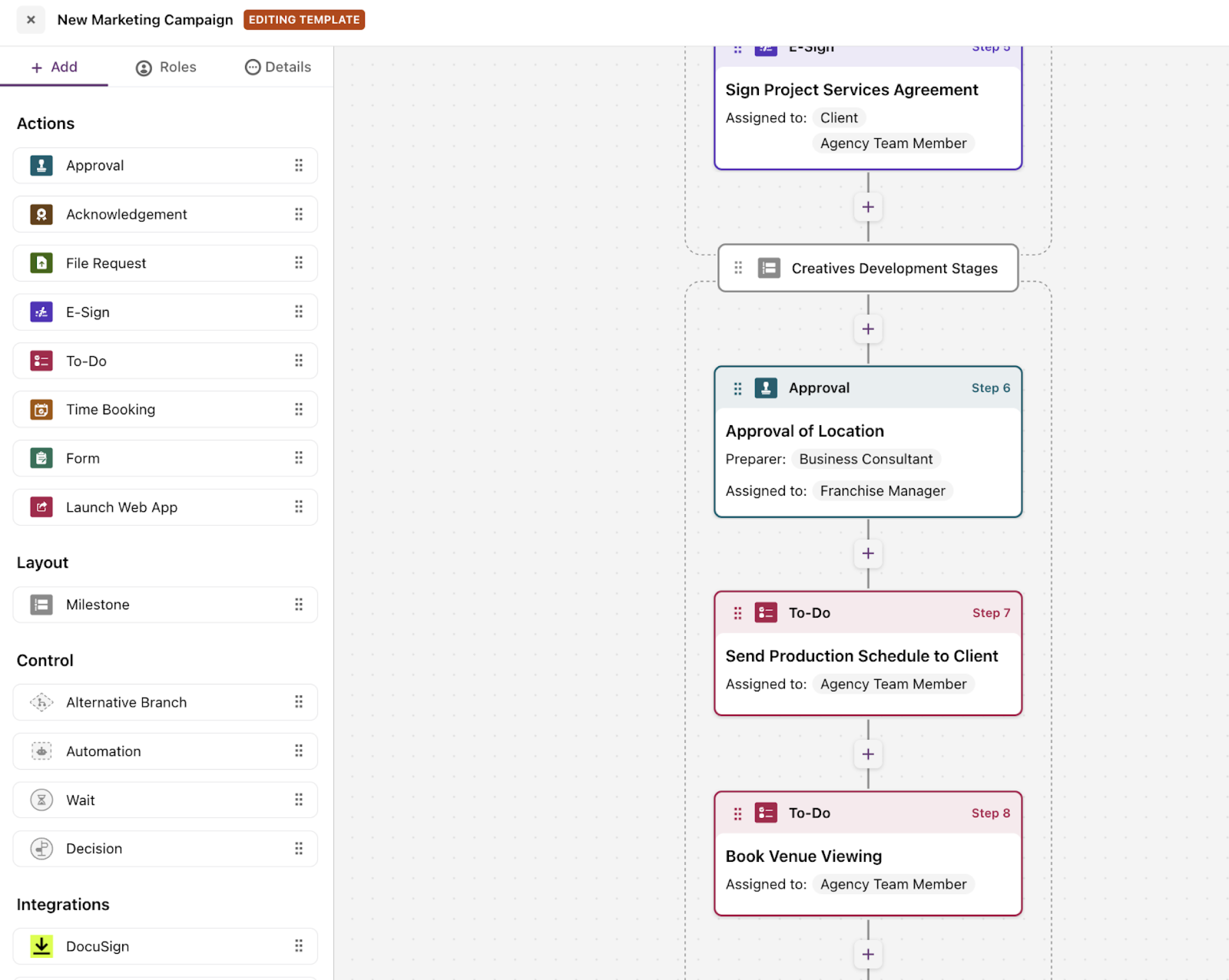Select the E-Sign icon in Actions list
The height and width of the screenshot is (980, 1229).
[41, 312]
